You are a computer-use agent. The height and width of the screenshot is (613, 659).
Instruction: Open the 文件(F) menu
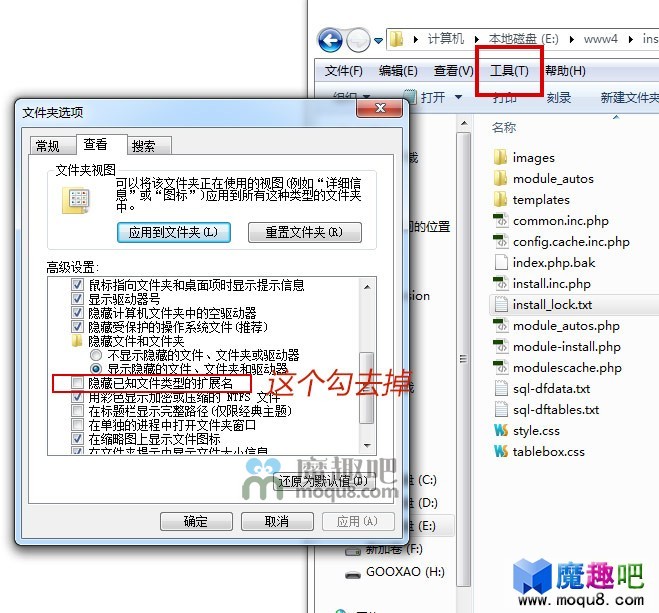click(343, 71)
